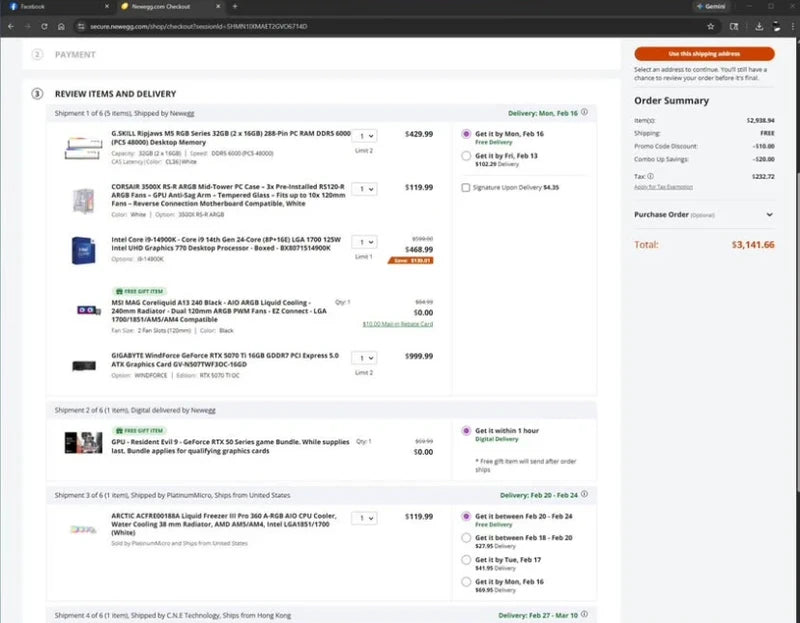Select Get it between Feb 18 - Feb 20

466,538
